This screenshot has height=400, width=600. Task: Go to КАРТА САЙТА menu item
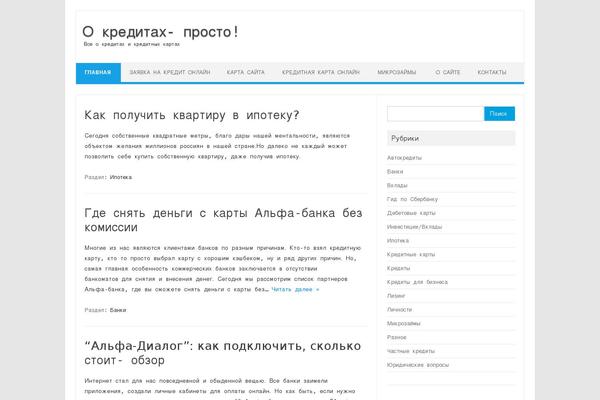pyautogui.click(x=246, y=72)
